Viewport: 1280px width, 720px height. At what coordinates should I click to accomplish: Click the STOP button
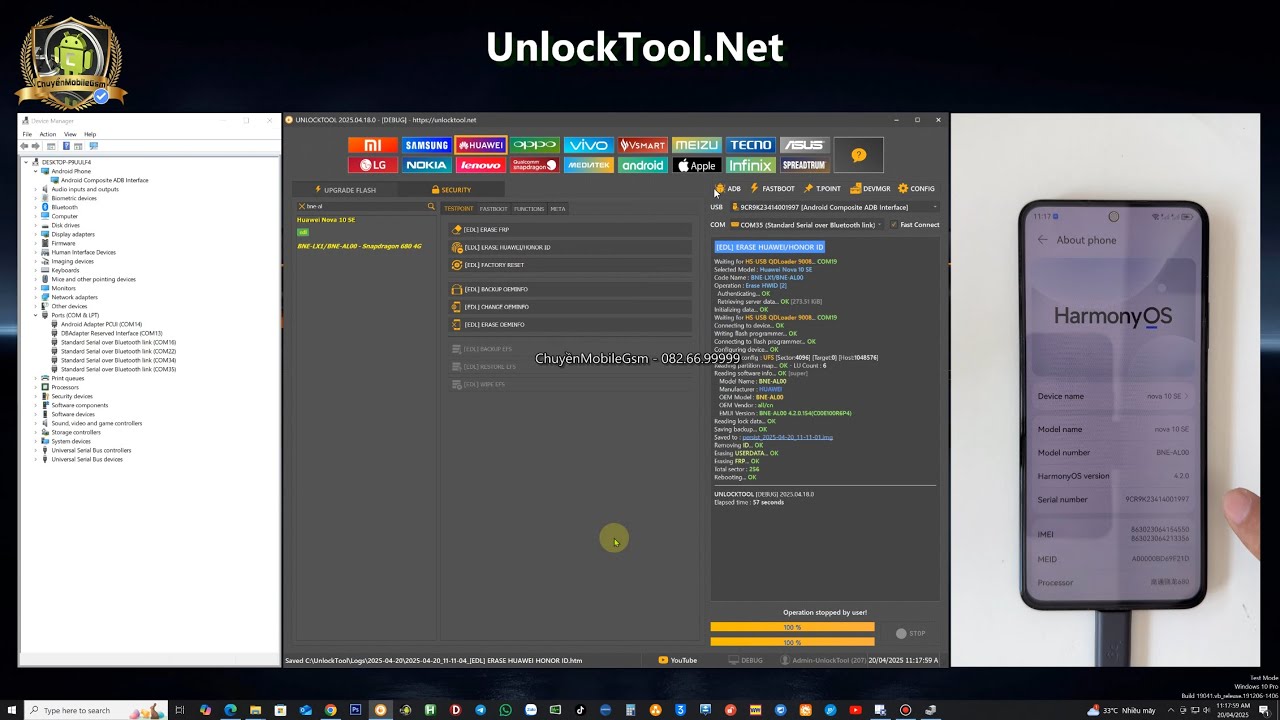coord(911,633)
